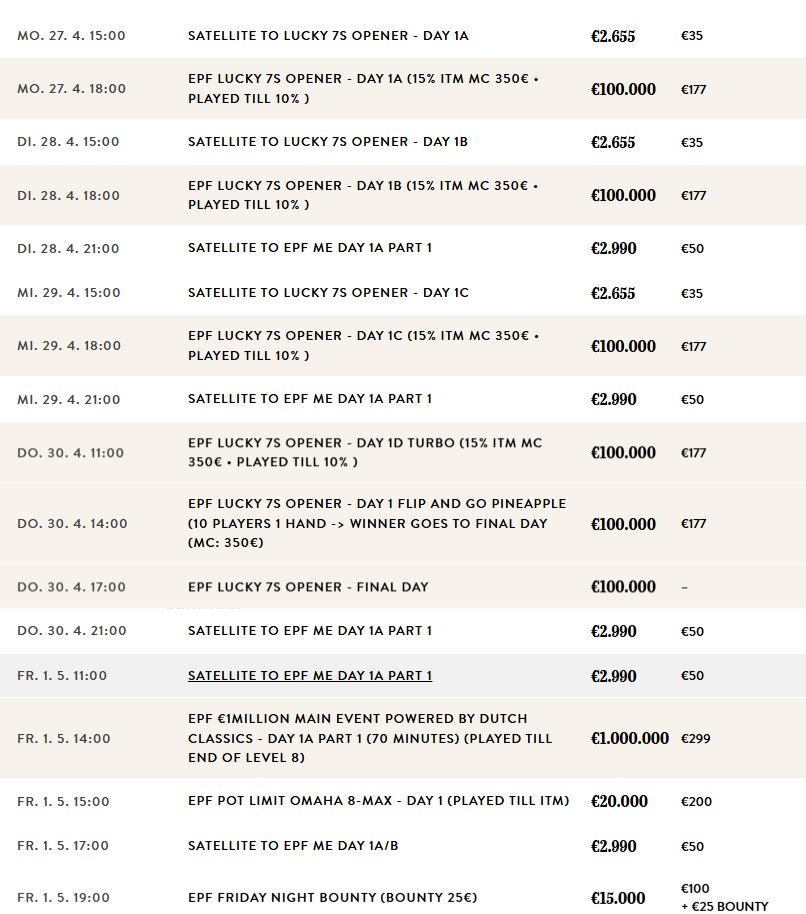Open Satellite to EPF ME Day 1A/B
This screenshot has height=914, width=806.
point(315,846)
